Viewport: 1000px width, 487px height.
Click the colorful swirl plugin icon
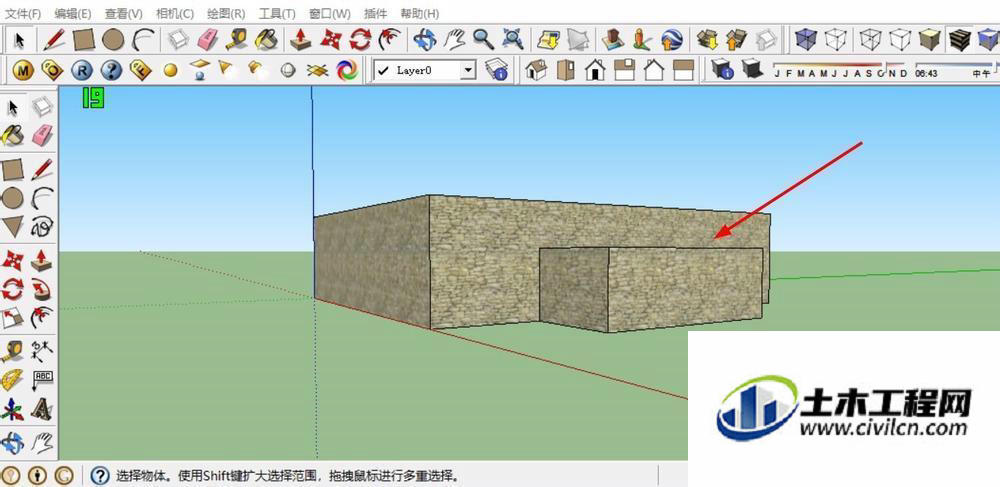347,70
